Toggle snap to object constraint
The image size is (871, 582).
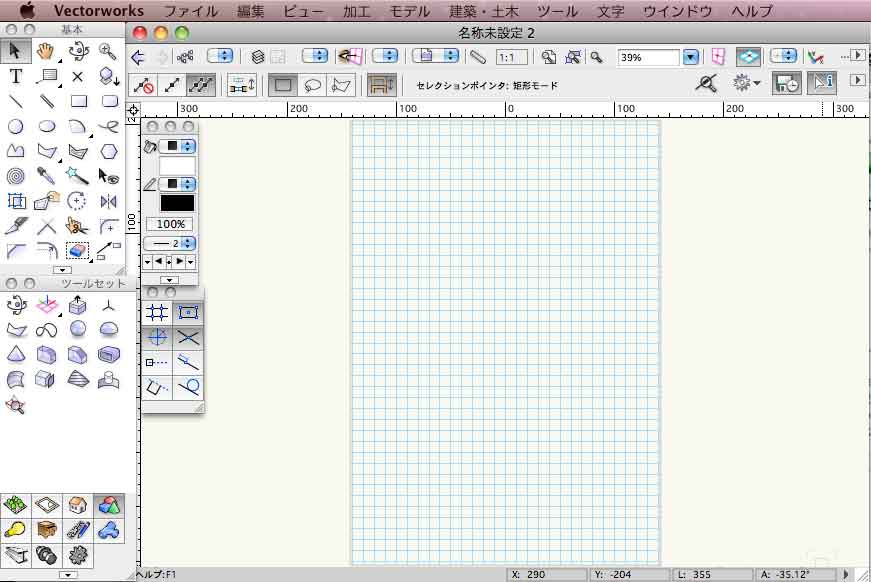[x=188, y=312]
